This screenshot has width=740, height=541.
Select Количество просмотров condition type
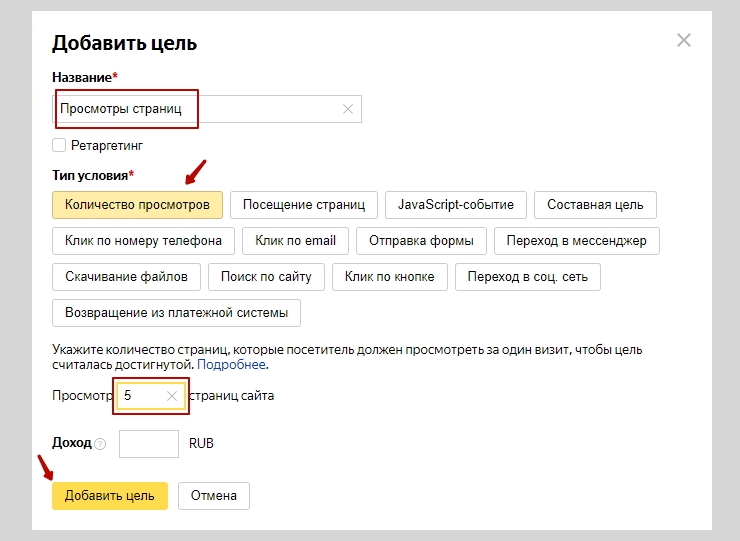pos(137,205)
